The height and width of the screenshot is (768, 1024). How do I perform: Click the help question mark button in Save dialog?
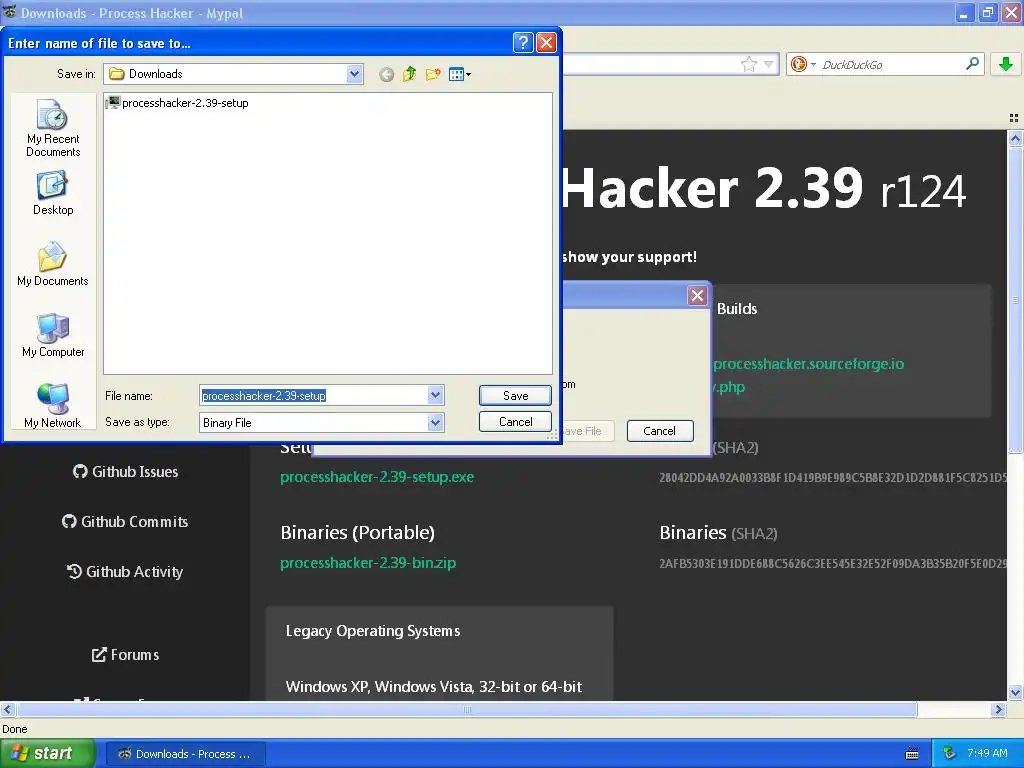pyautogui.click(x=523, y=43)
